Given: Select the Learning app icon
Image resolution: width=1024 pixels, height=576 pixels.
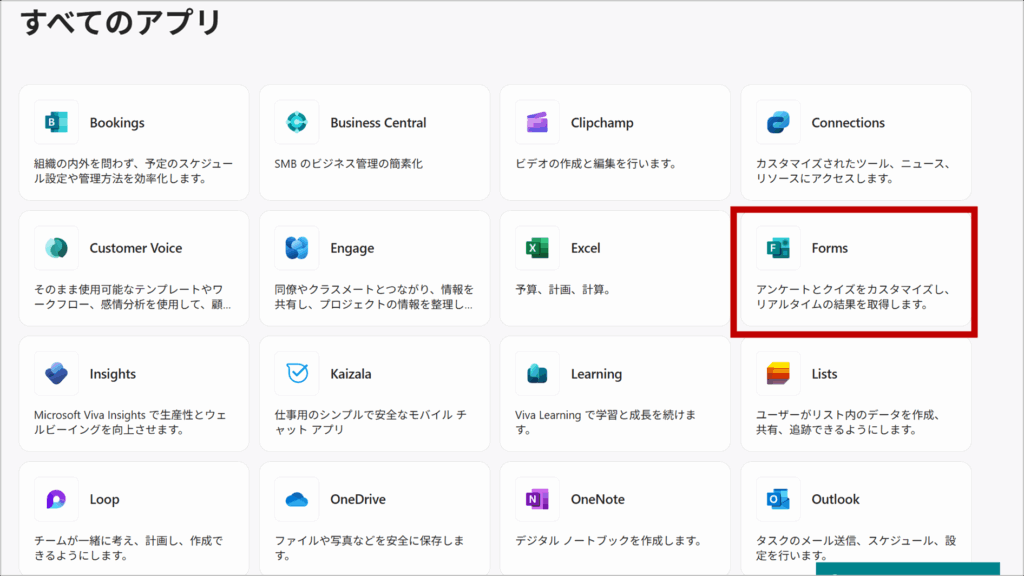Looking at the screenshot, I should (x=537, y=374).
